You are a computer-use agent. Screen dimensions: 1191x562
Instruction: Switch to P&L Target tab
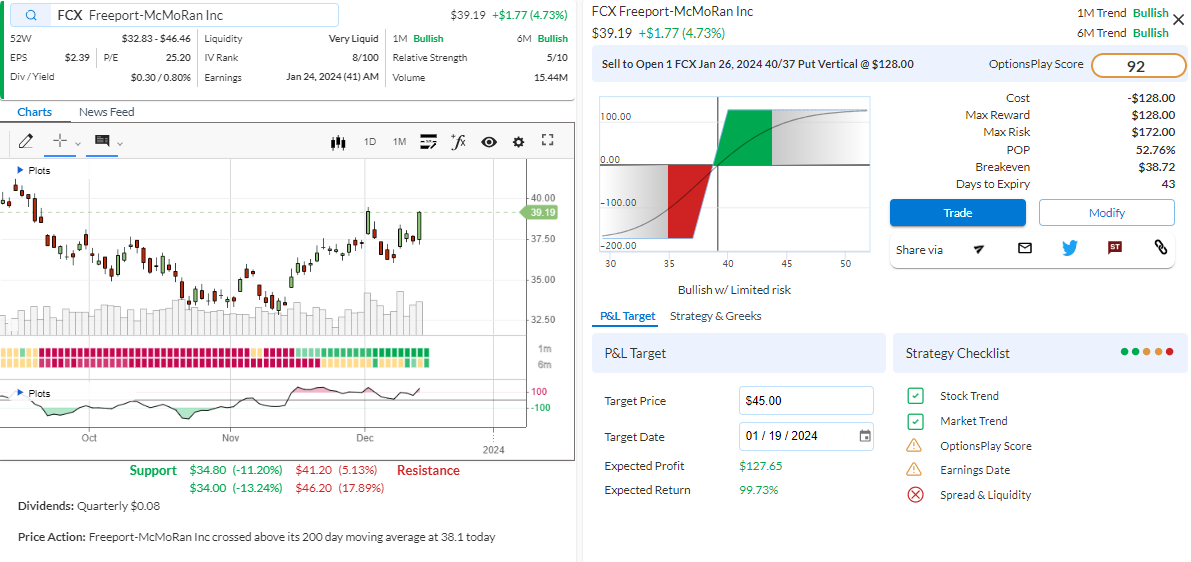pyautogui.click(x=627, y=316)
